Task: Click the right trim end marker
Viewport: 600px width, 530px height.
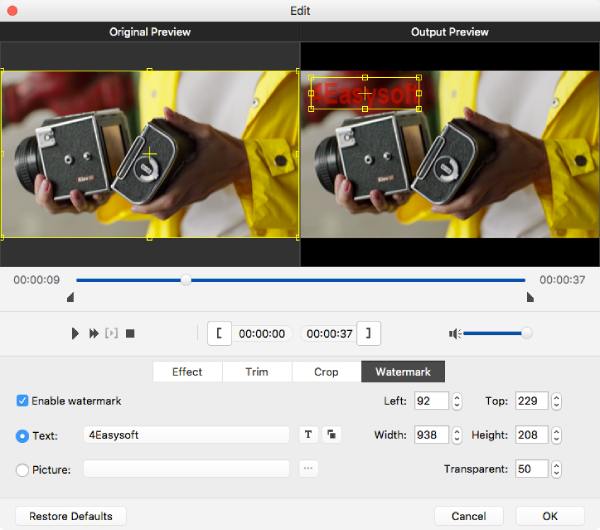Action: click(530, 297)
